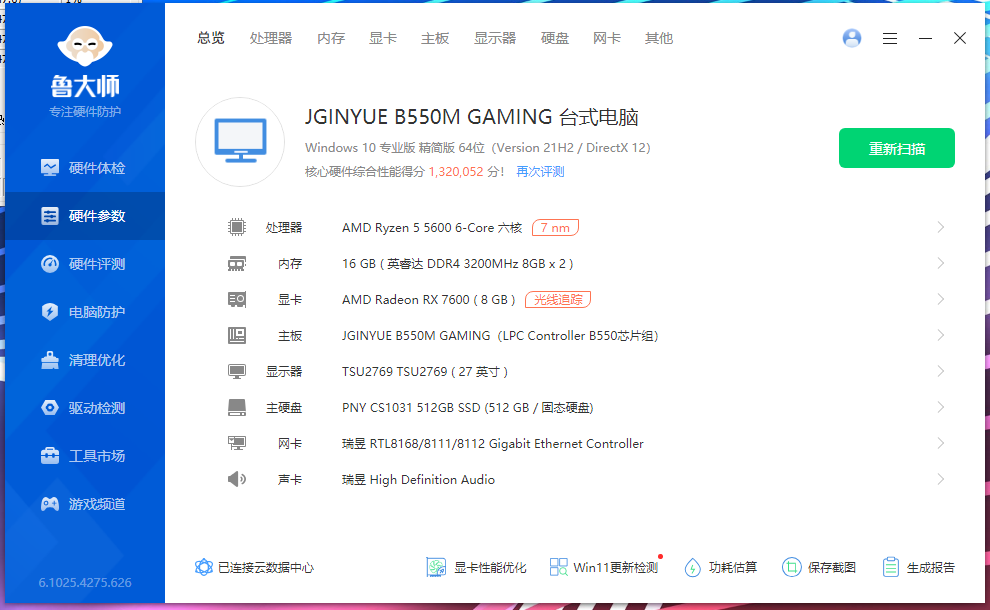Click the 7 nm badge

[555, 227]
